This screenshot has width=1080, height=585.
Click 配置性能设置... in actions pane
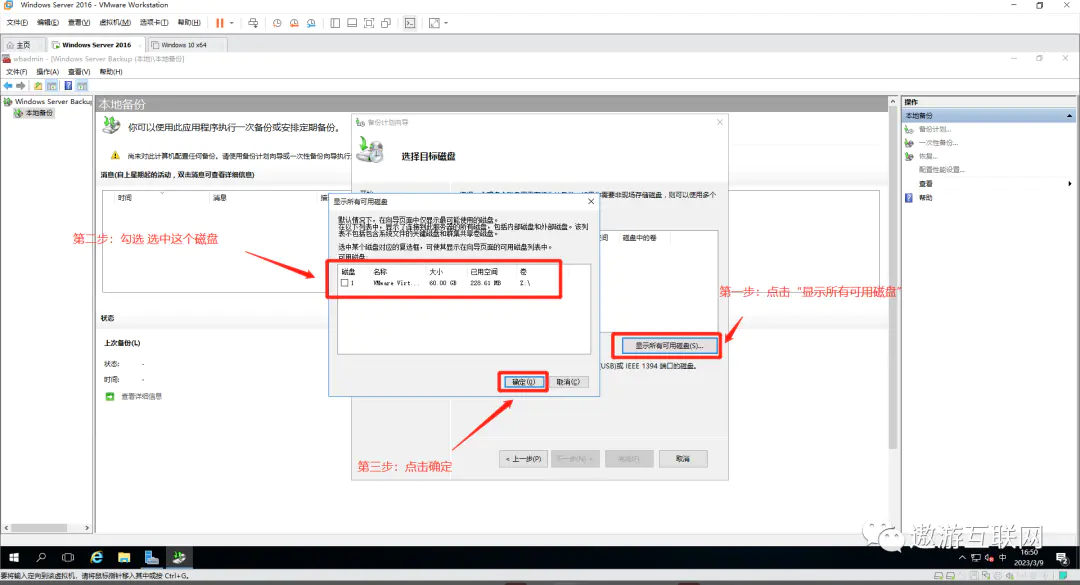[942, 170]
